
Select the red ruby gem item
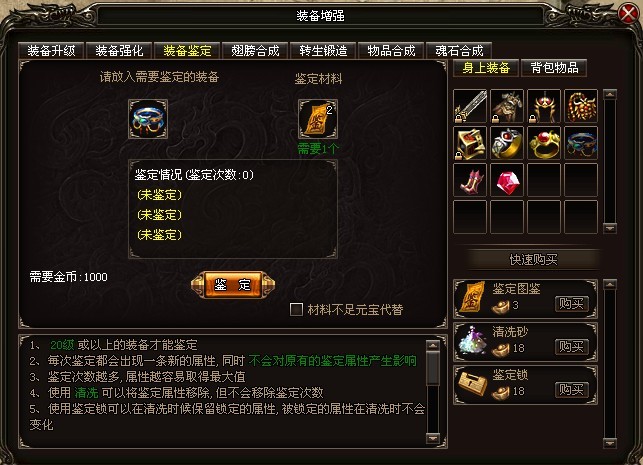tap(507, 180)
